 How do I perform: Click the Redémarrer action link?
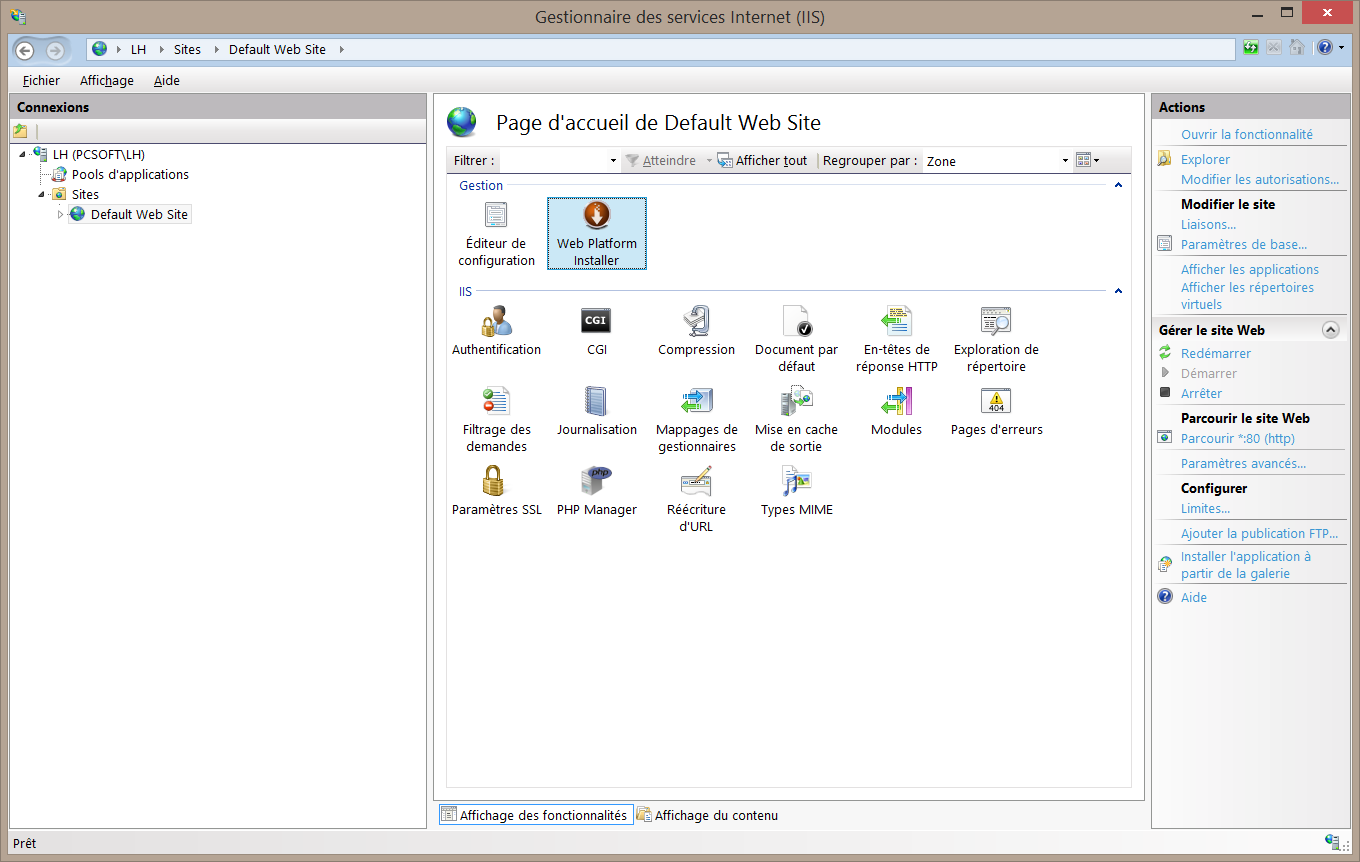click(1215, 353)
